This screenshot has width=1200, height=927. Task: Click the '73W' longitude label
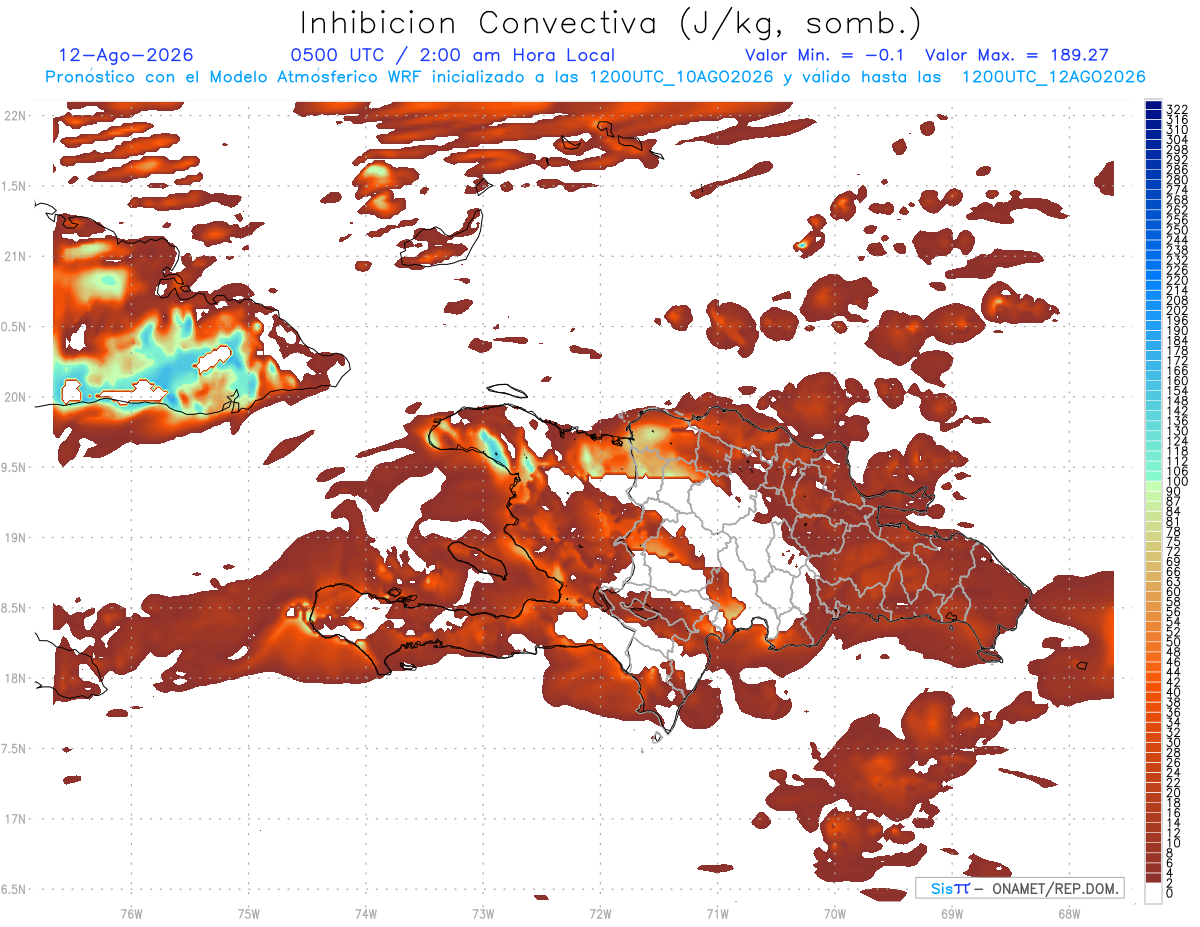(x=483, y=913)
